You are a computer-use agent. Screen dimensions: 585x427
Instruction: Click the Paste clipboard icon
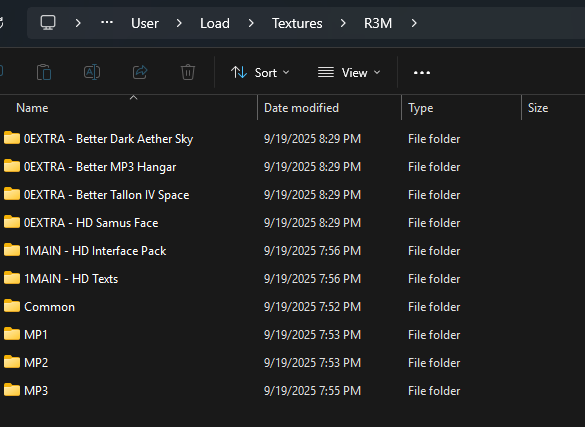pyautogui.click(x=44, y=72)
